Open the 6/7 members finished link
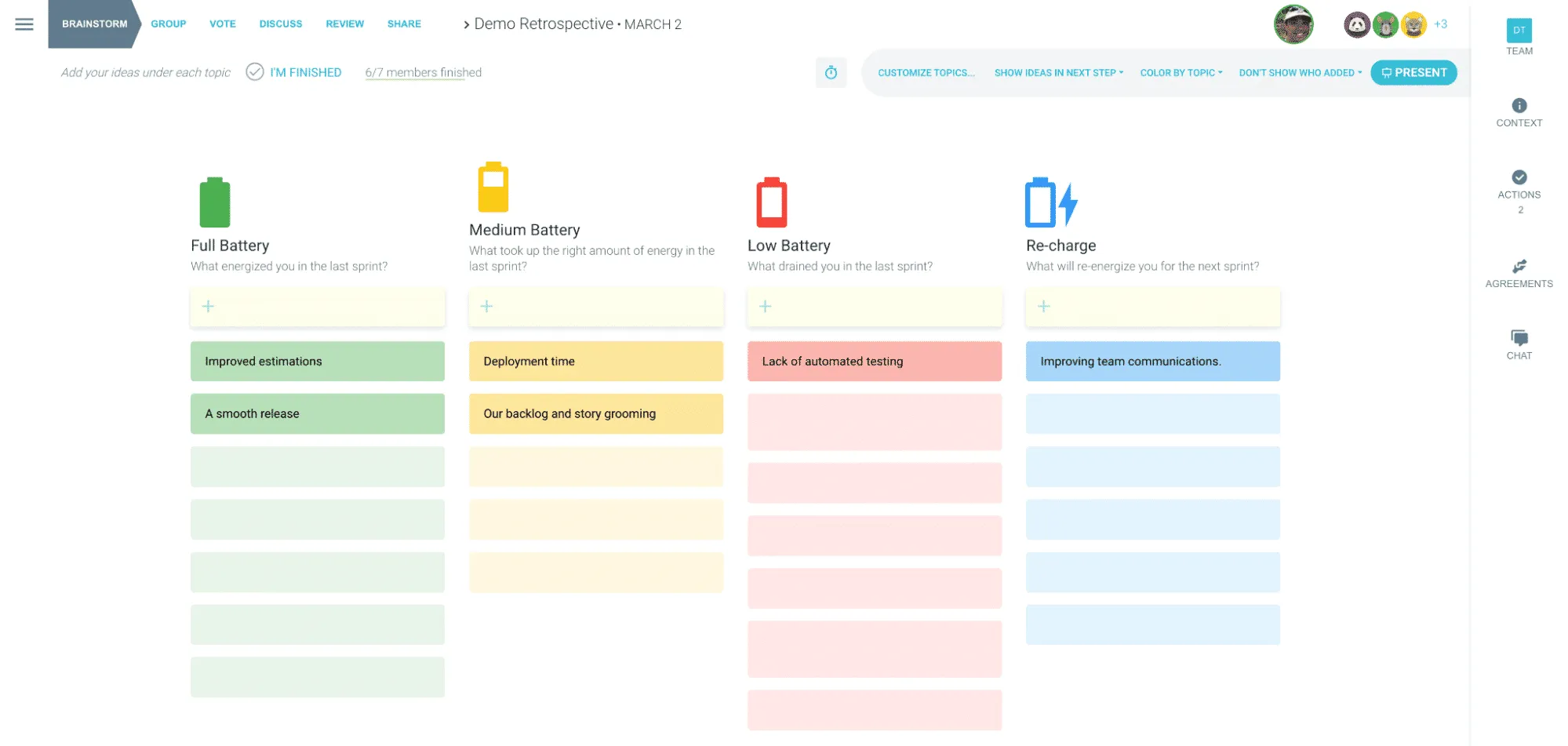The width and height of the screenshot is (1568, 746). point(423,73)
